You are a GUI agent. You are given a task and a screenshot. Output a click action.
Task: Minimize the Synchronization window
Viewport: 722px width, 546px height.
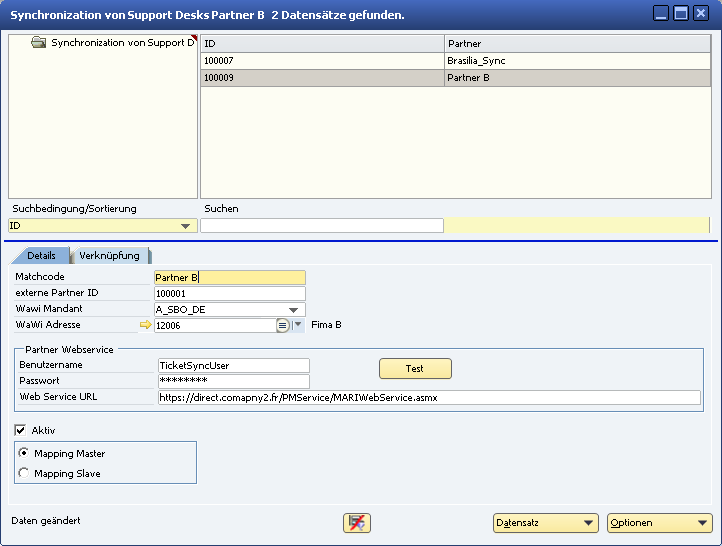point(661,14)
